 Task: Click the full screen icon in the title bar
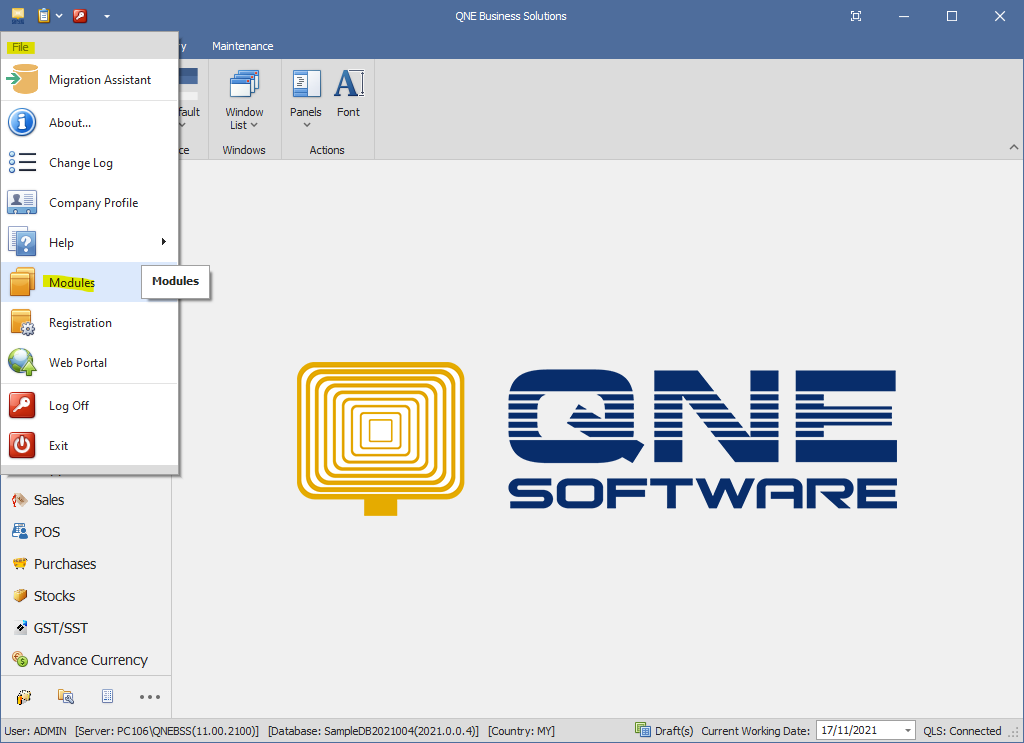pyautogui.click(x=856, y=16)
